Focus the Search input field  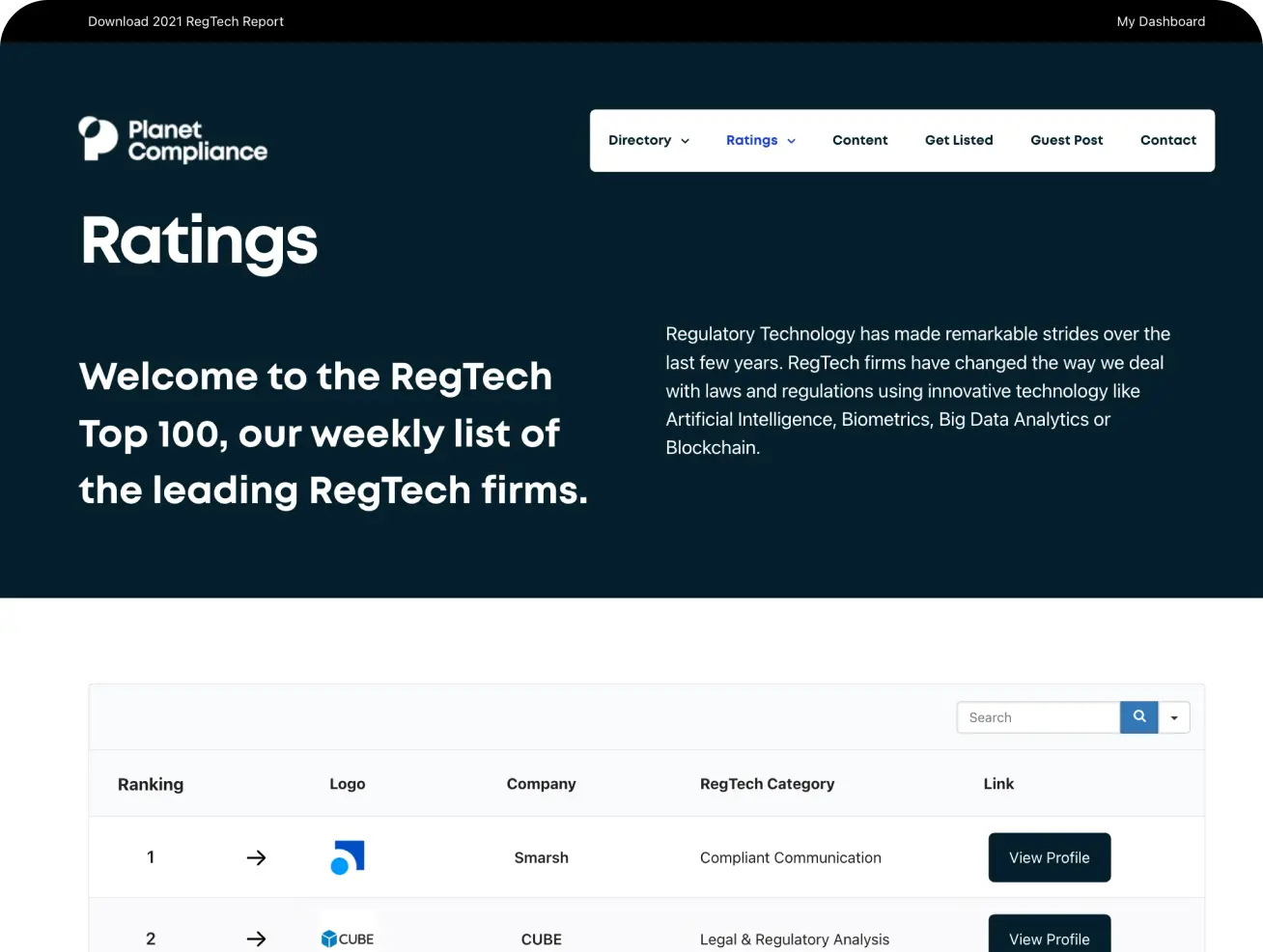1038,717
